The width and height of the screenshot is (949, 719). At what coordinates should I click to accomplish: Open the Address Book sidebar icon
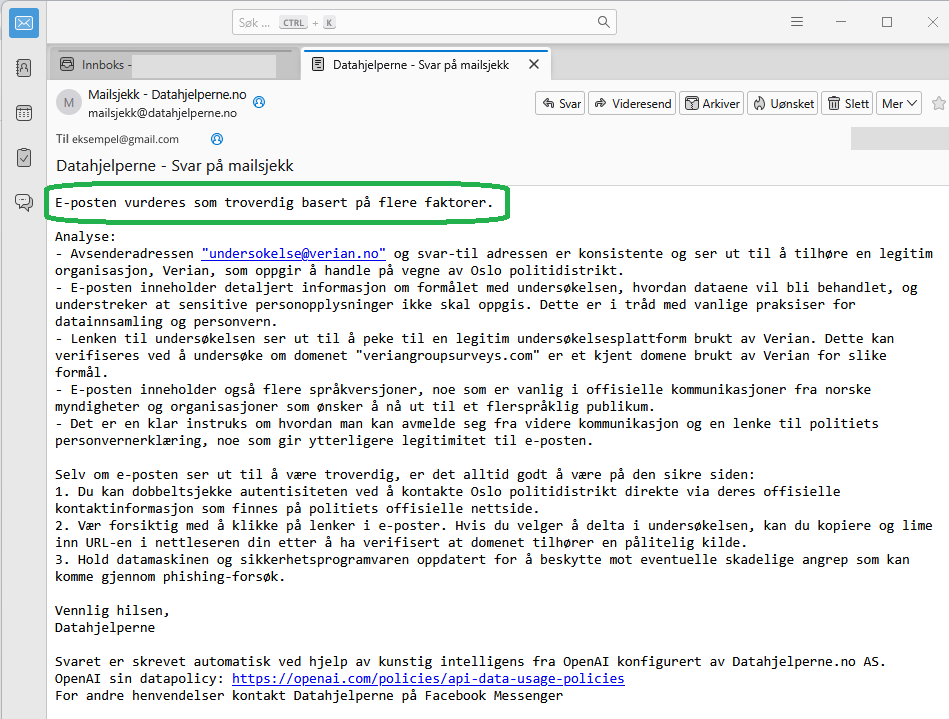24,68
